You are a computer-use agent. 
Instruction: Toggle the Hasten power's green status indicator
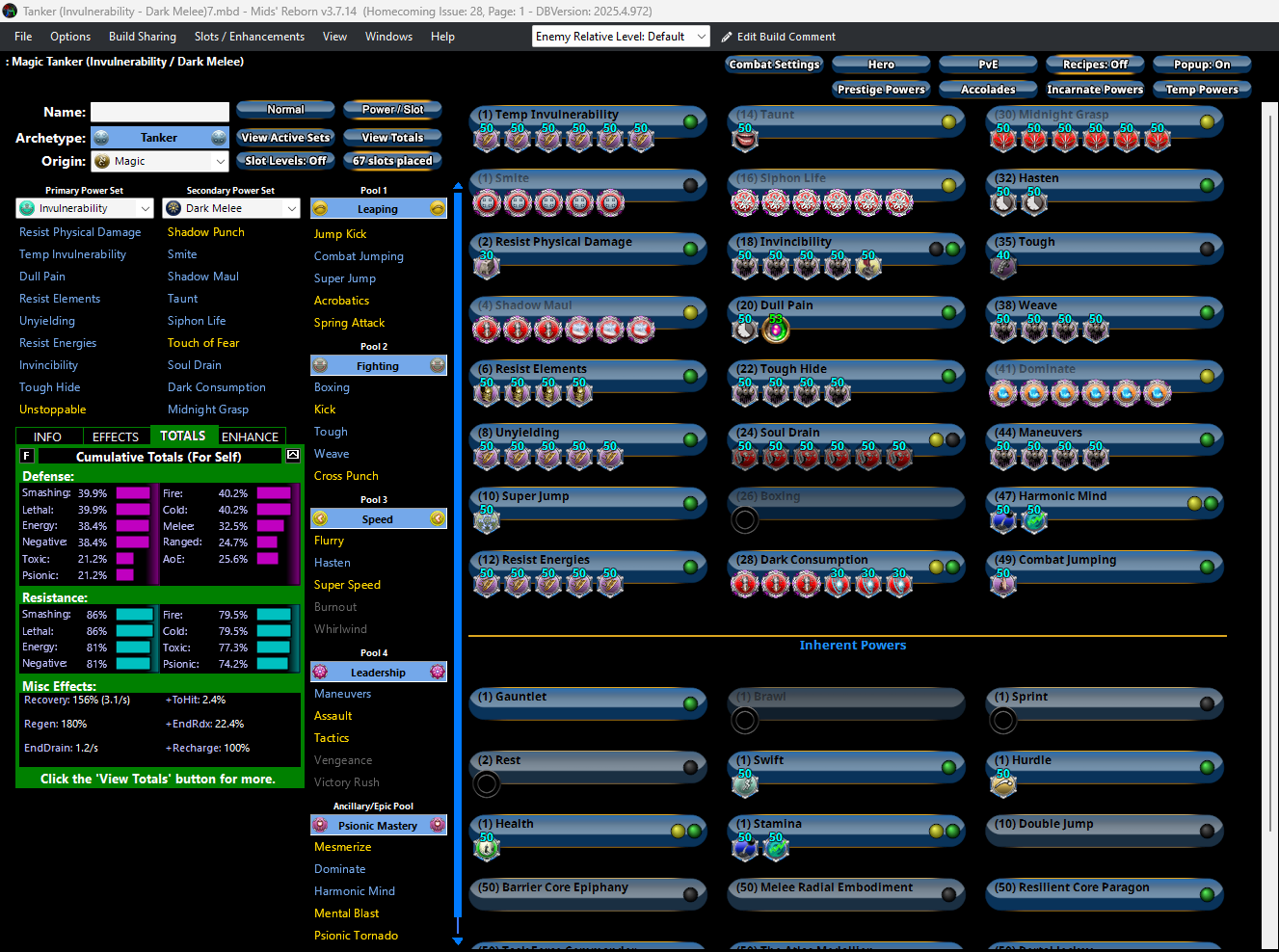point(1207,185)
